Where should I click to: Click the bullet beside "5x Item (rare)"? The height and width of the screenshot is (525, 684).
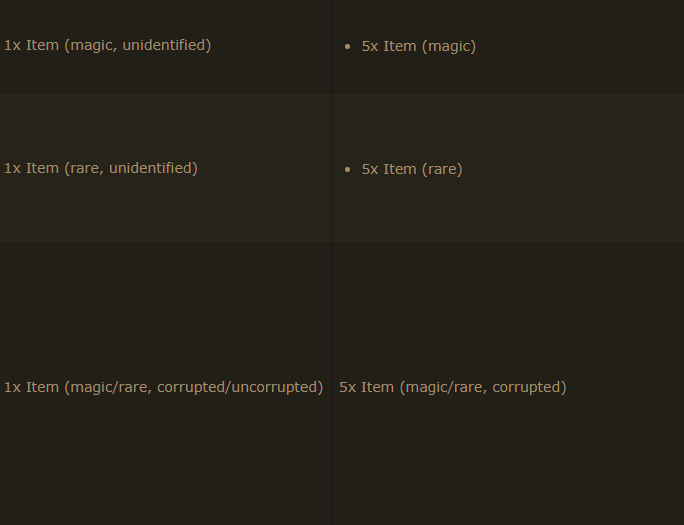(x=347, y=170)
